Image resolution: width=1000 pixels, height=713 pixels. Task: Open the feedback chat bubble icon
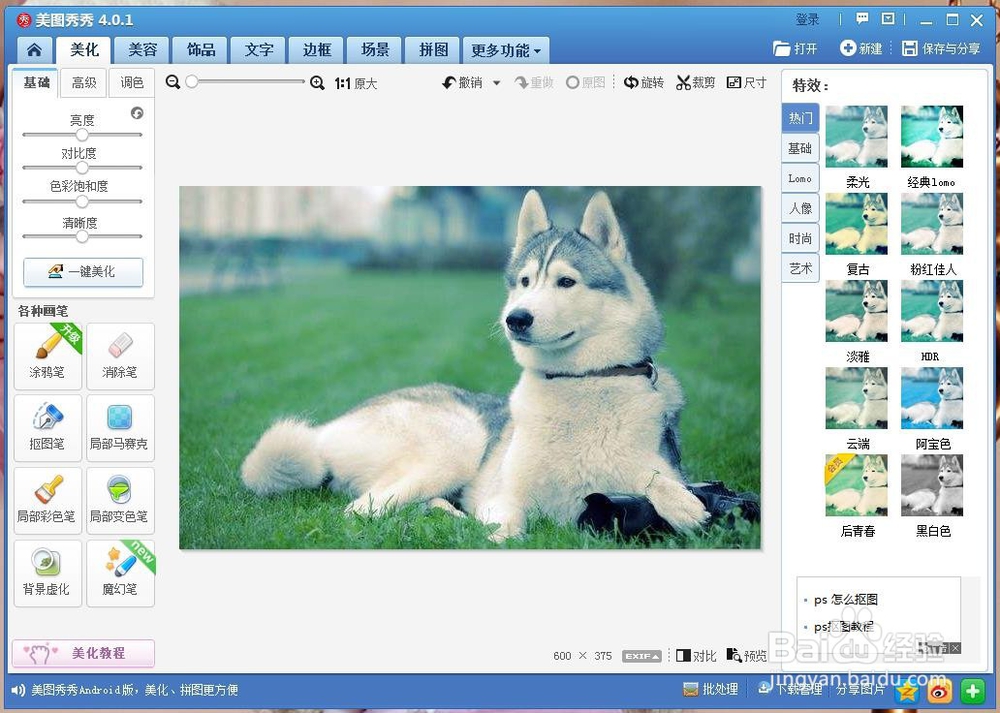pos(862,18)
